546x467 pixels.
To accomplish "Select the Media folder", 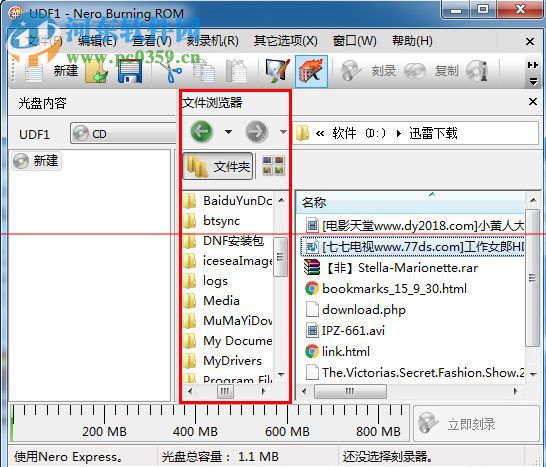I will tap(212, 301).
